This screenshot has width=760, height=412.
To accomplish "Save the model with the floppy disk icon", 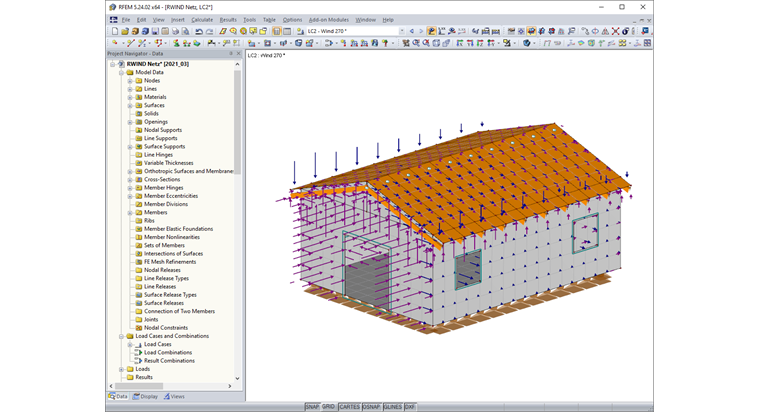I will (x=155, y=31).
